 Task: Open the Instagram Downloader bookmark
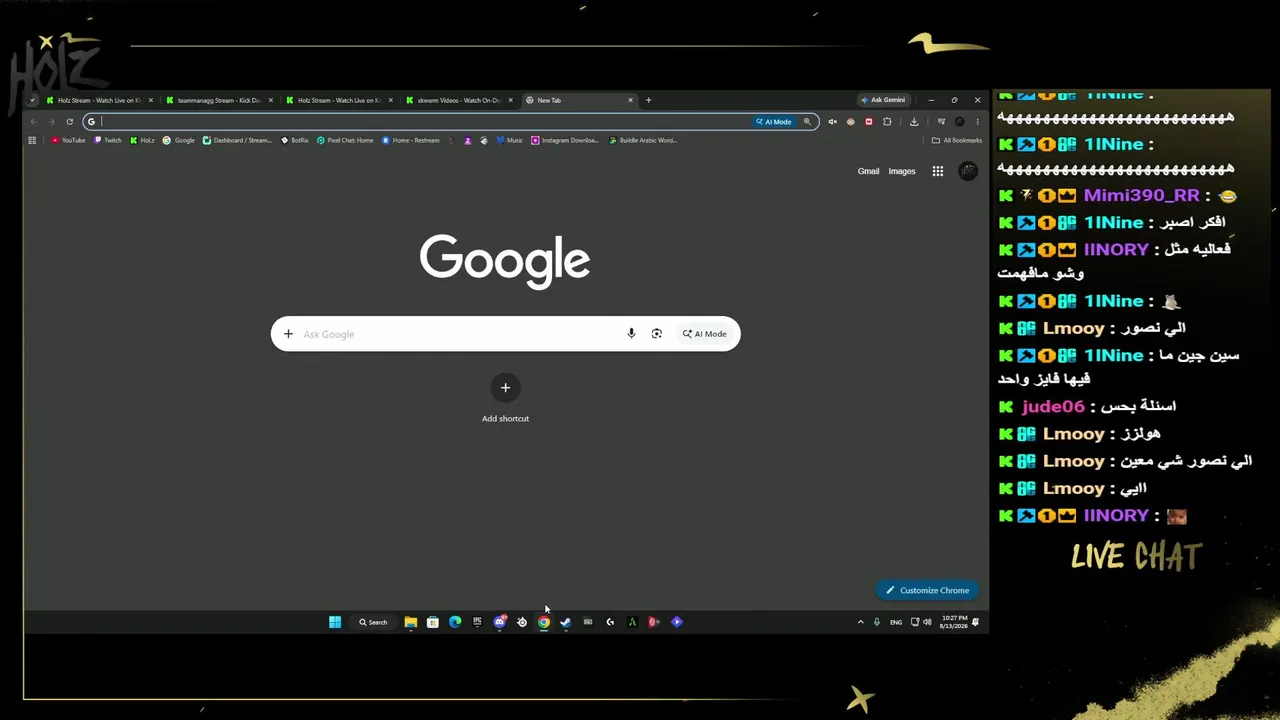click(x=565, y=140)
